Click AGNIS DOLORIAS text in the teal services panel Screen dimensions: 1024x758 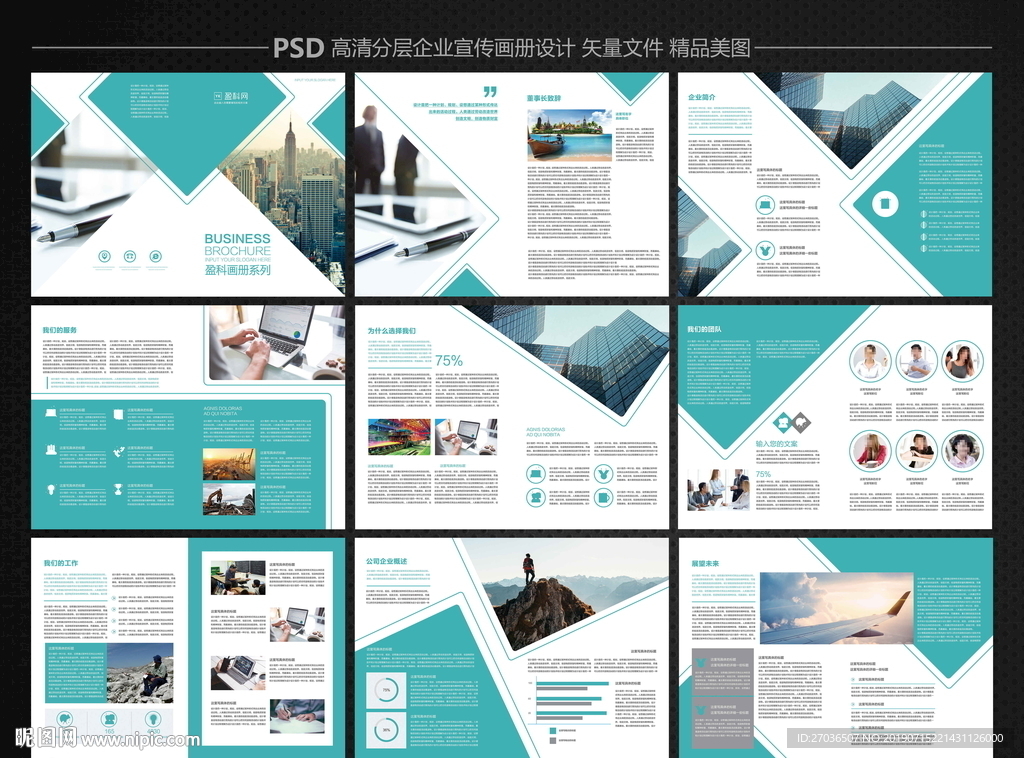(222, 411)
